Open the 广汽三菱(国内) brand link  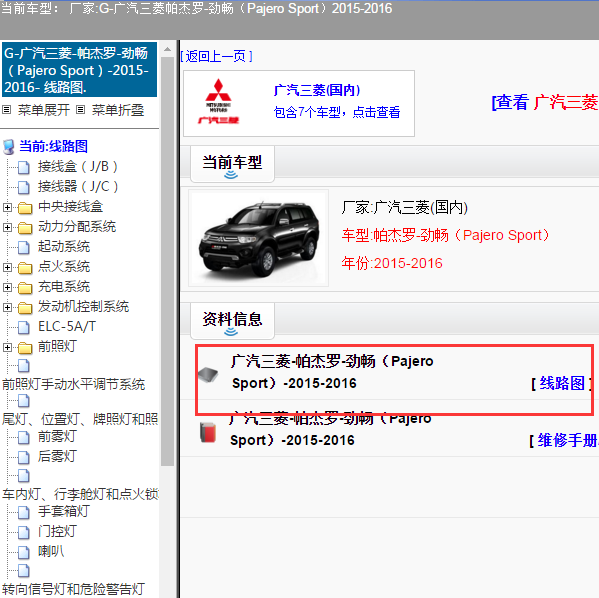[317, 90]
